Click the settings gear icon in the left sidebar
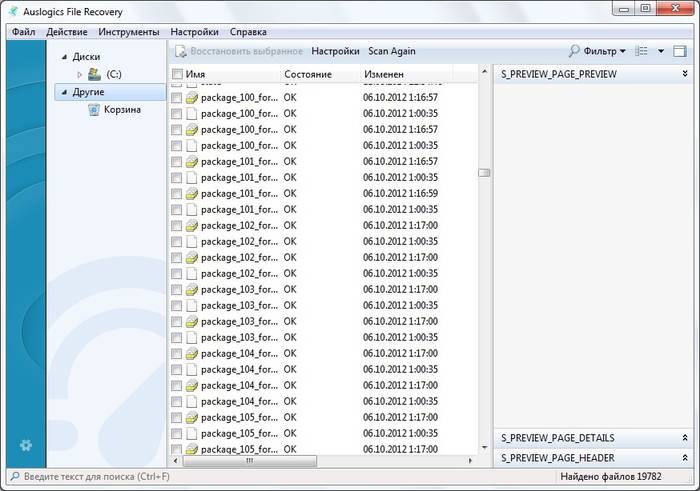 click(x=26, y=445)
